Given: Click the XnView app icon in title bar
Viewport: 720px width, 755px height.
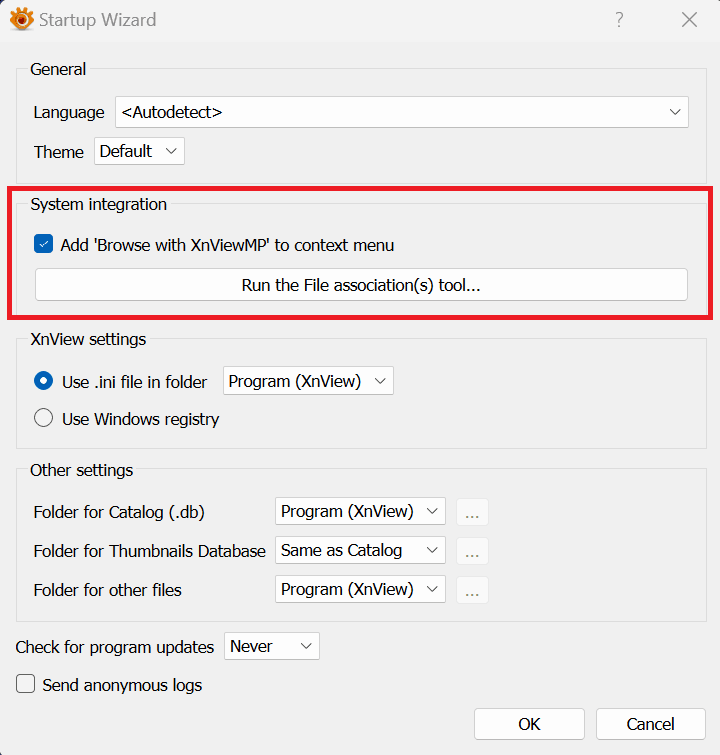Looking at the screenshot, I should pos(21,19).
